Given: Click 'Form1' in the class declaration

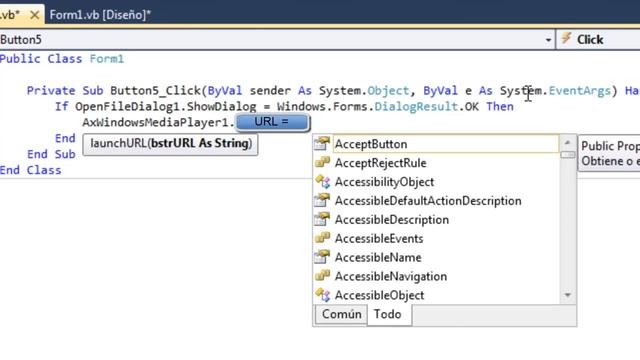Looking at the screenshot, I should click(x=106, y=59).
